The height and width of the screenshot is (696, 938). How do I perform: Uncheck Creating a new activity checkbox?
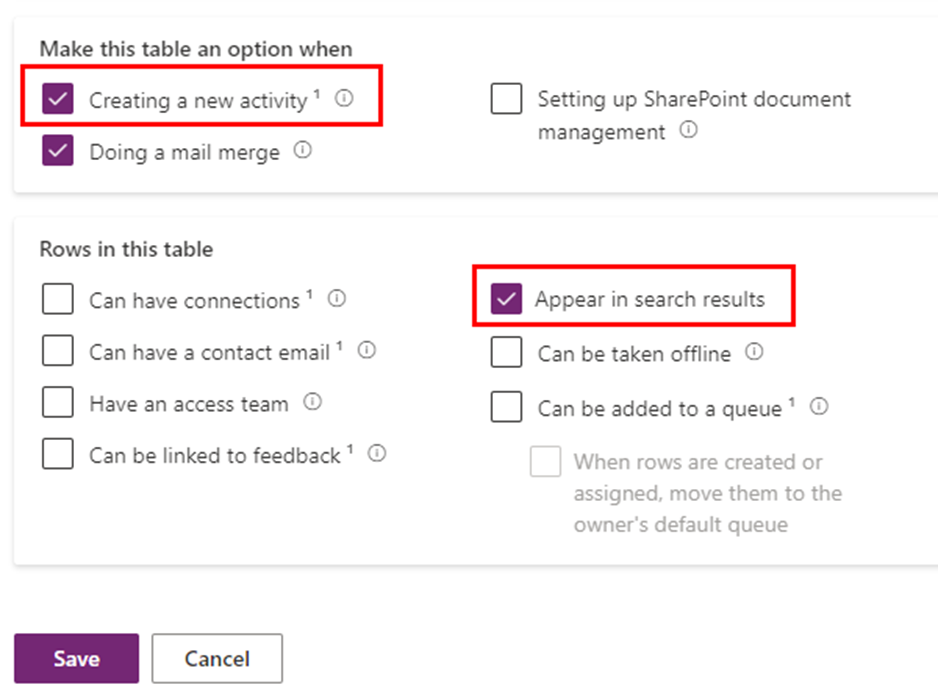[x=58, y=99]
